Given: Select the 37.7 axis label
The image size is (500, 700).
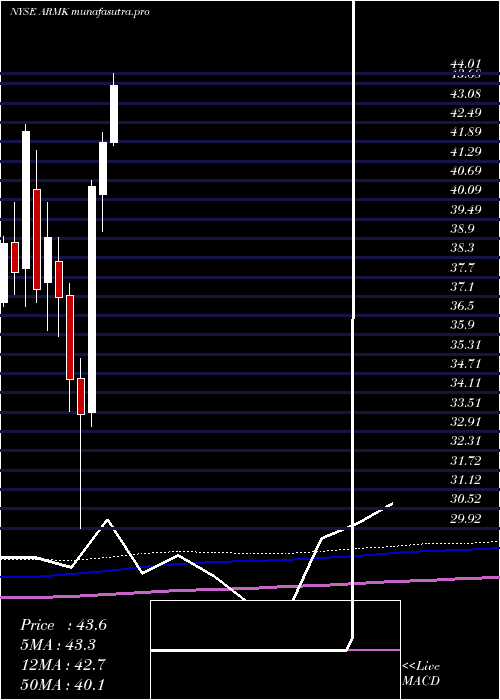Looking at the screenshot, I should coord(462,268).
